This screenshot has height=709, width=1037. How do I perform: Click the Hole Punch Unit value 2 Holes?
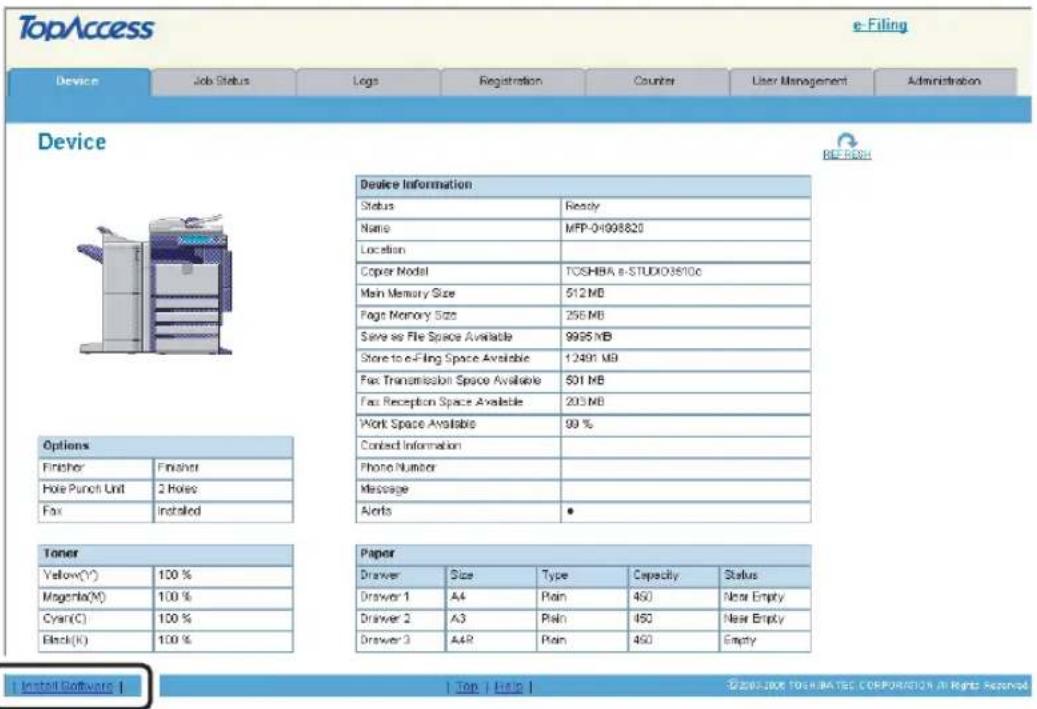[177, 489]
